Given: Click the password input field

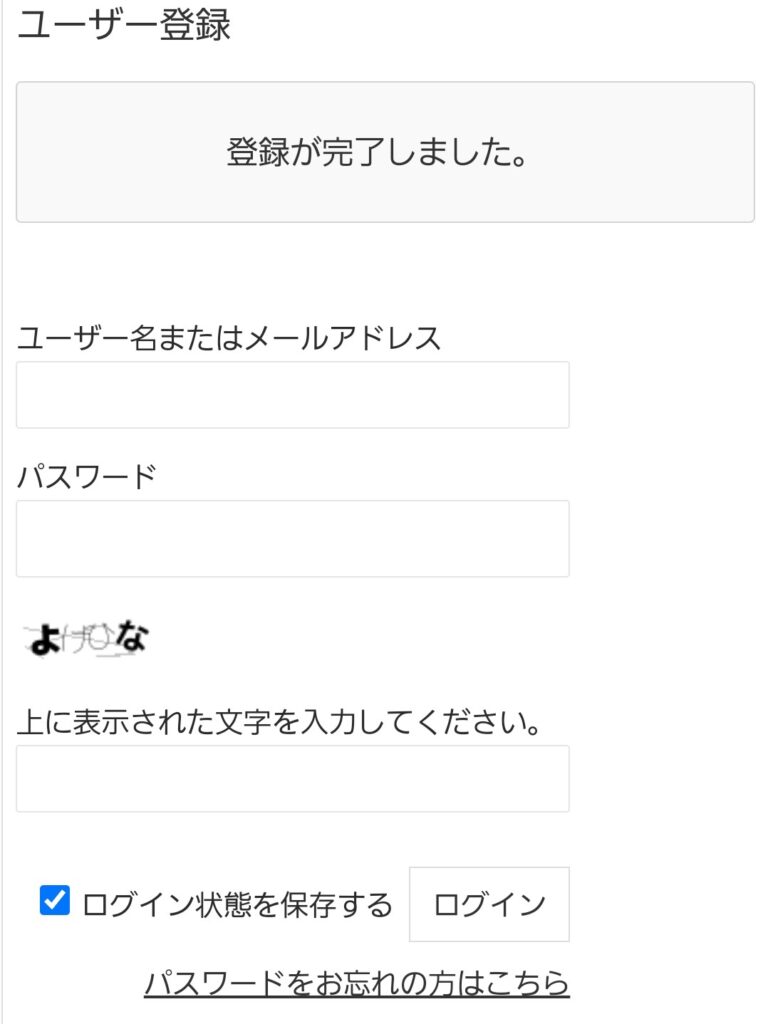Looking at the screenshot, I should point(291,538).
